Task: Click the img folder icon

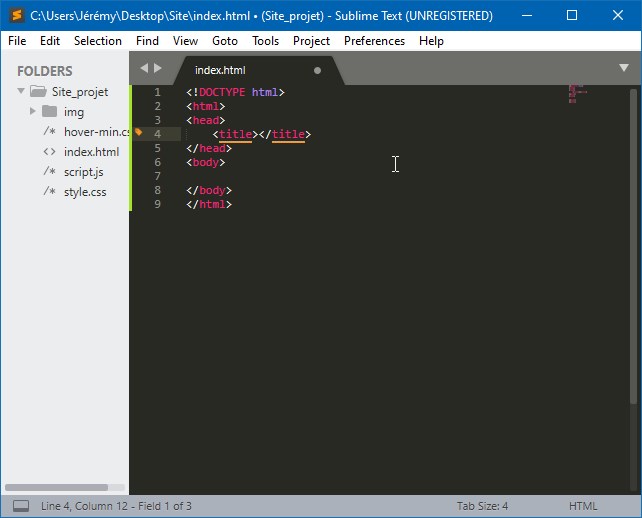Action: click(x=50, y=111)
